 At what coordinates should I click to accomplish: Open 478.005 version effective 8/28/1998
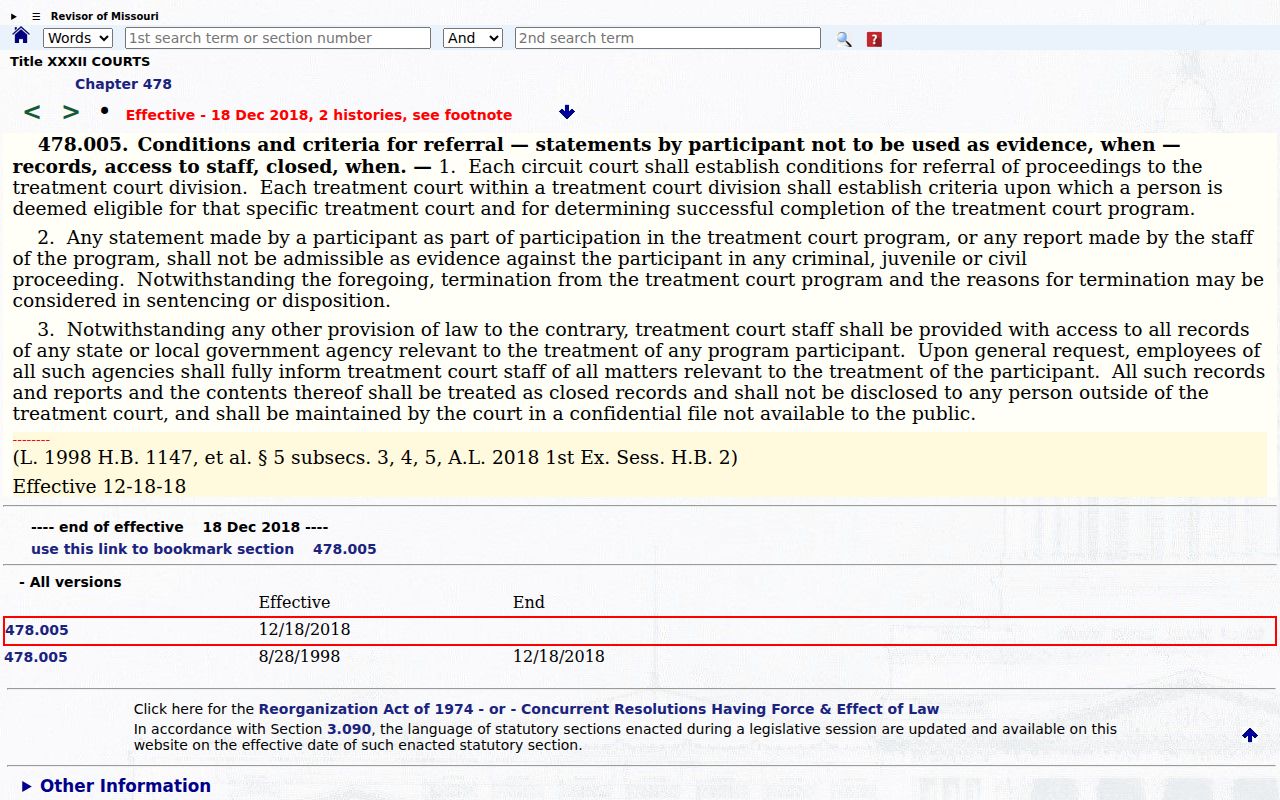coord(36,657)
